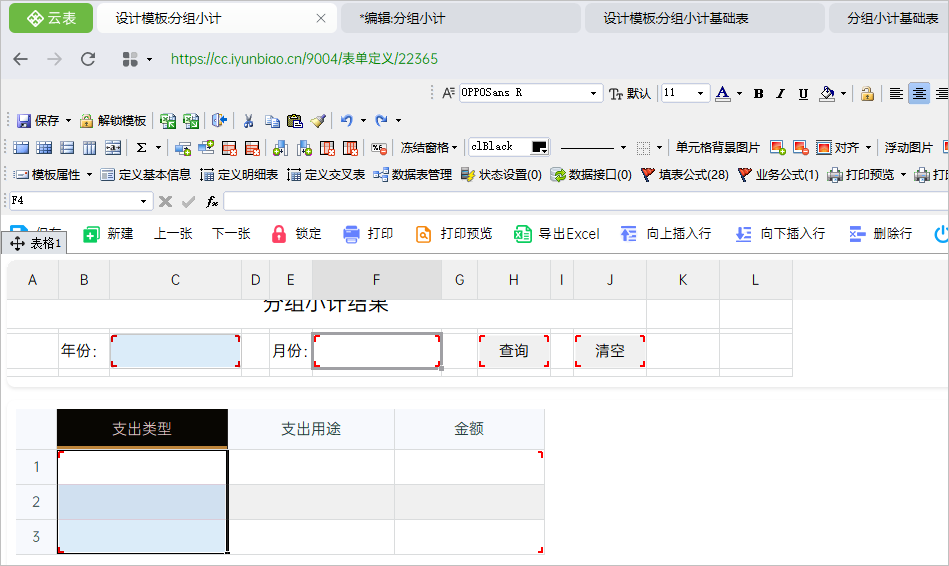Click the undo arrow icon
Screen dimensions: 949x566
346,120
